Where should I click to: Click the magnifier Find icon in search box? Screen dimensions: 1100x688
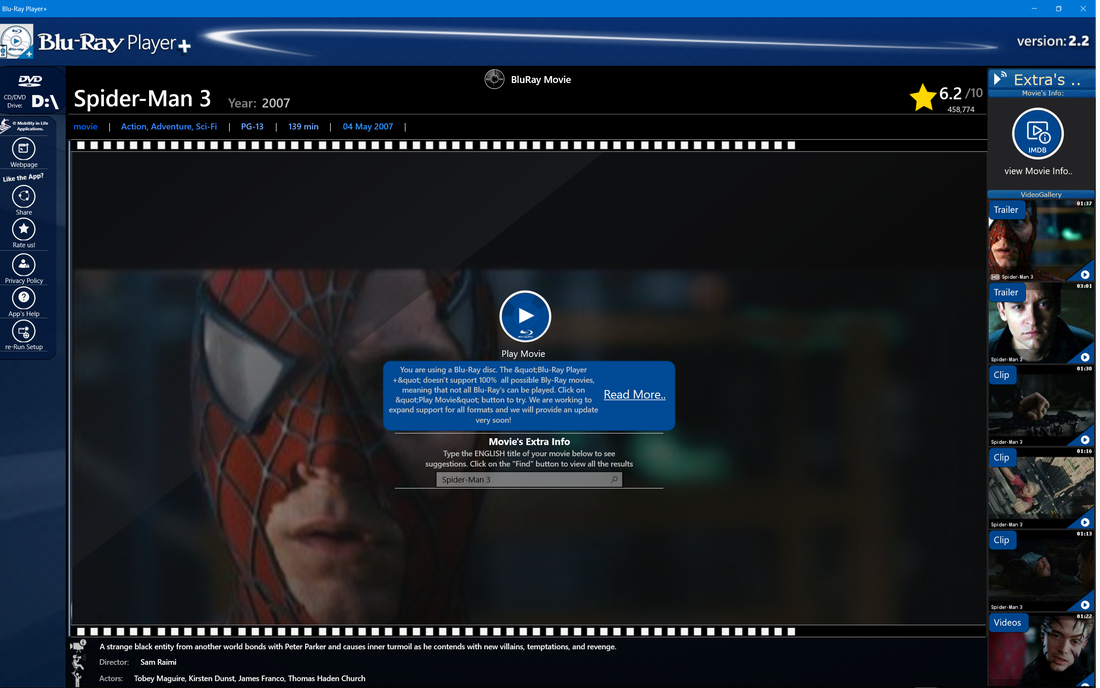[x=614, y=480]
